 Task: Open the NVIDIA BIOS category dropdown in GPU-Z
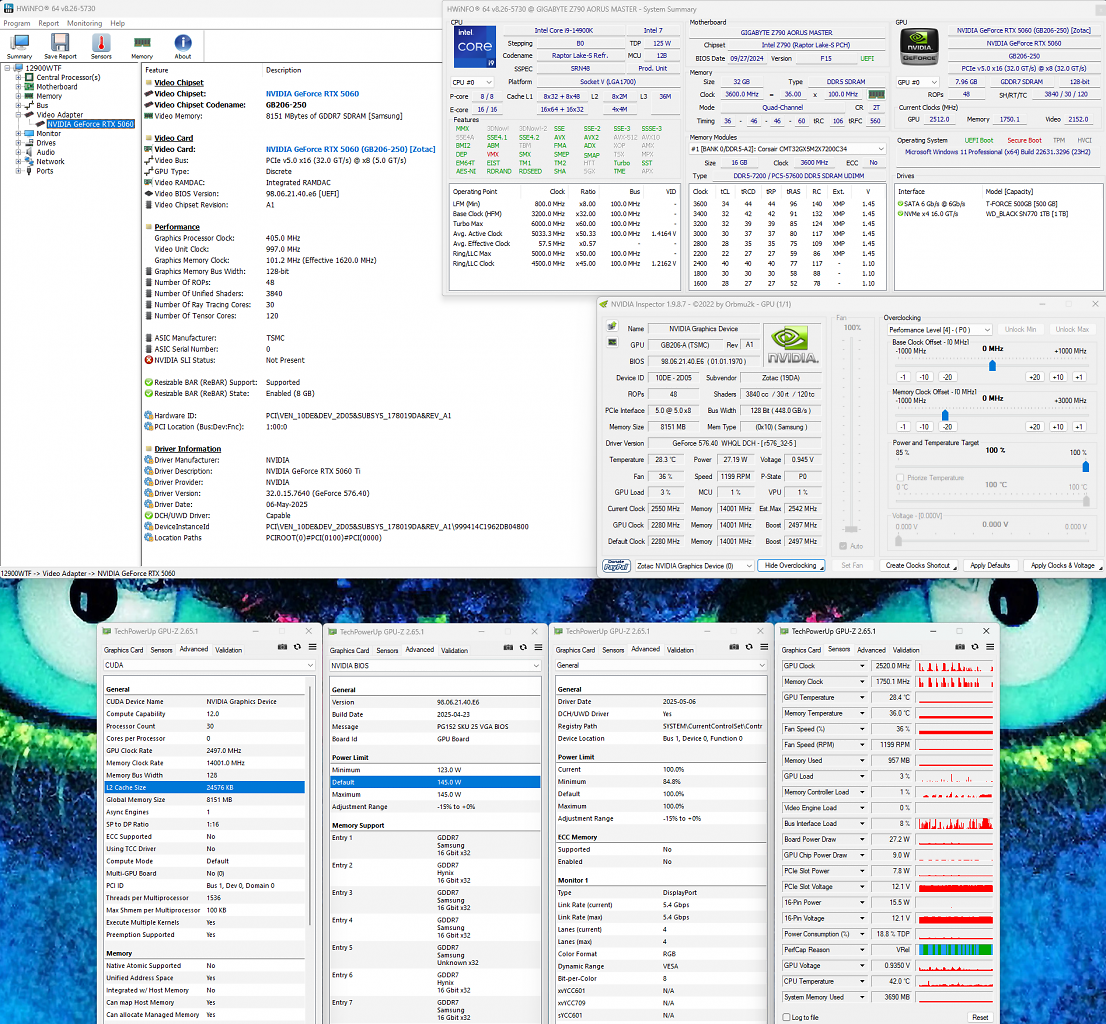click(434, 665)
